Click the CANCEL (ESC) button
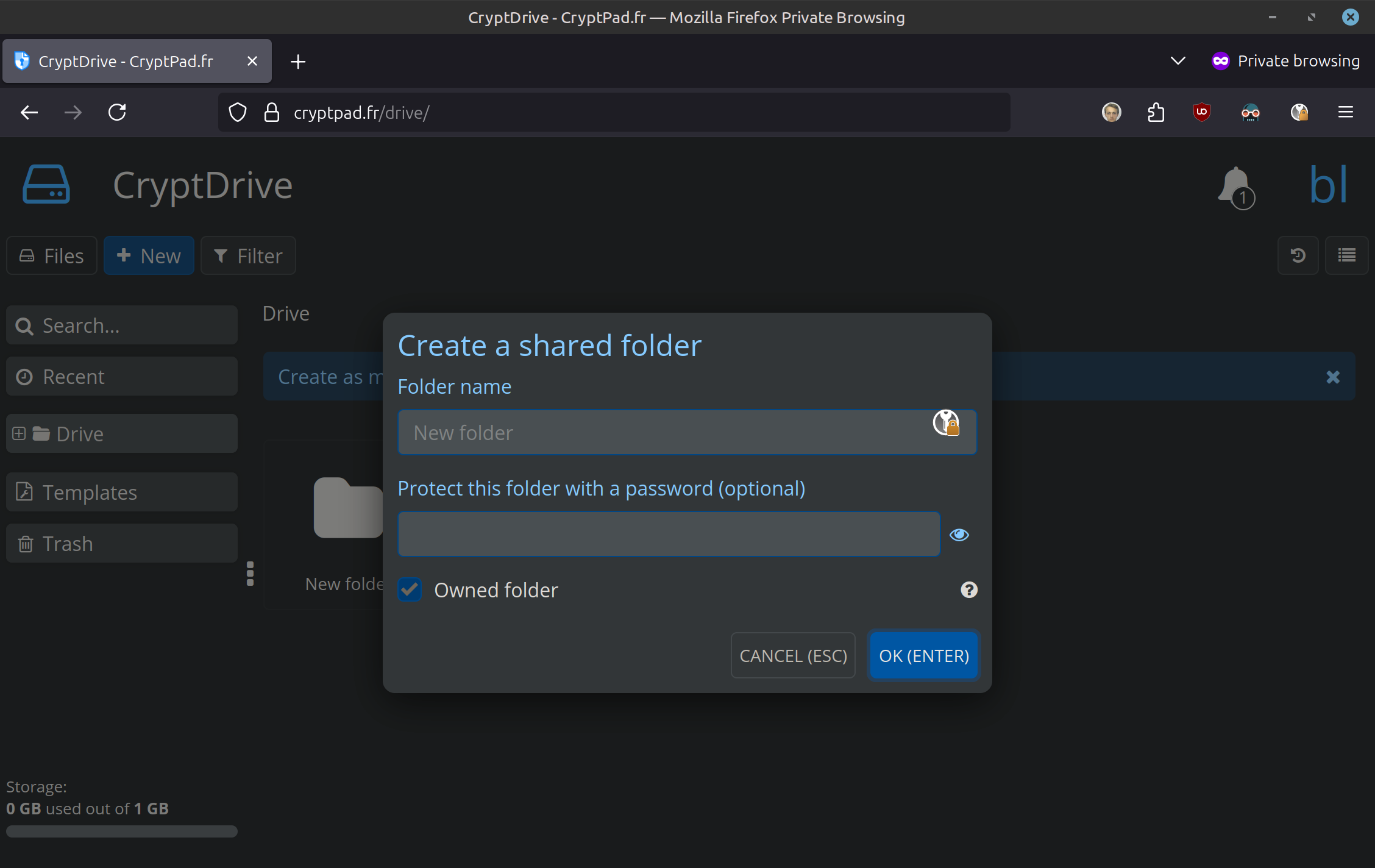This screenshot has height=868, width=1375. click(x=792, y=656)
